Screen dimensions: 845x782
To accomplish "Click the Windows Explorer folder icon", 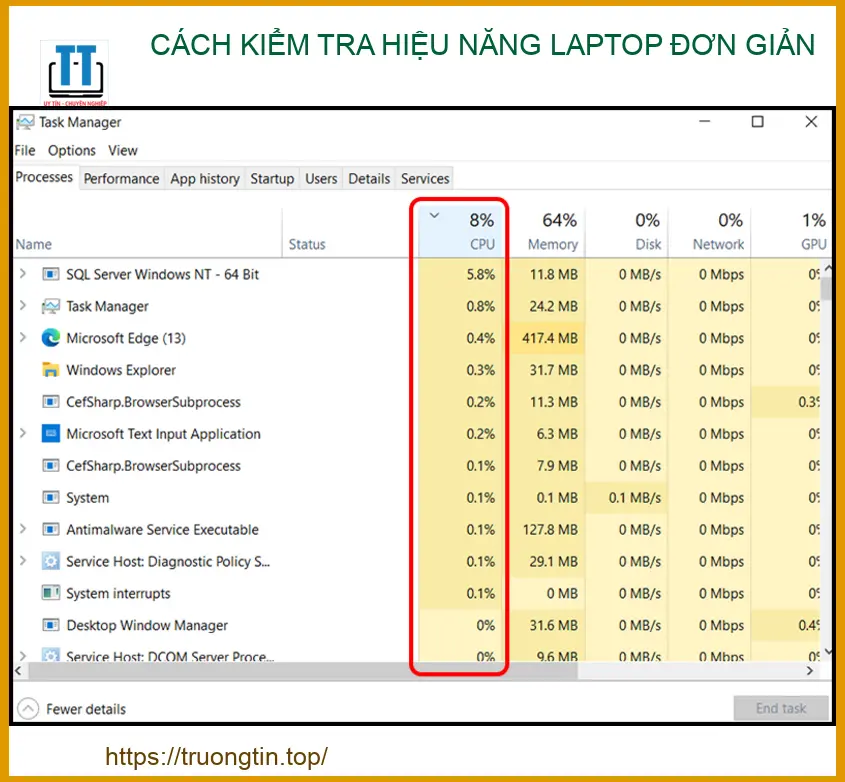I will [51, 370].
